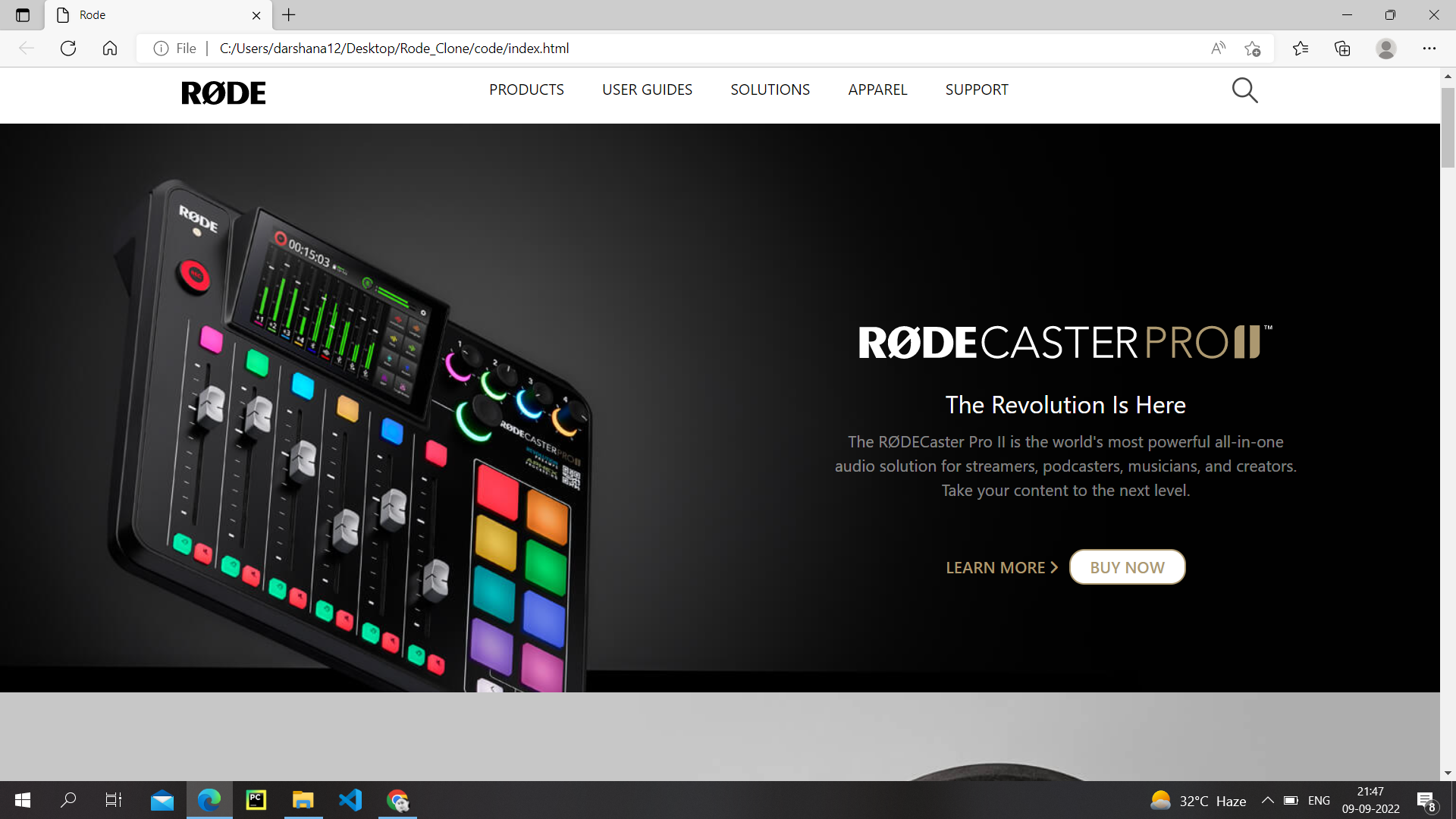Open the Collections icon in the toolbar
This screenshot has height=819, width=1456.
1342,49
